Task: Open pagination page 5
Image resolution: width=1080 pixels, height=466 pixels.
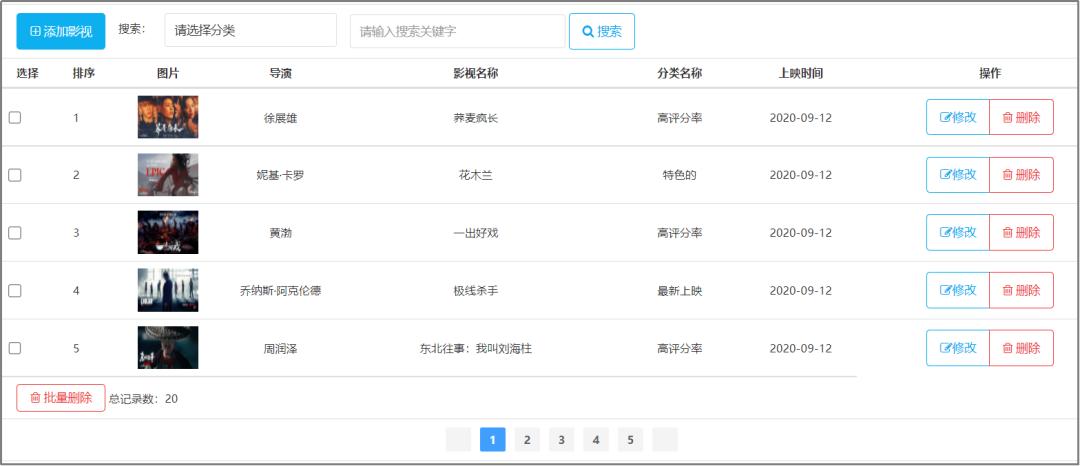Action: (630, 439)
